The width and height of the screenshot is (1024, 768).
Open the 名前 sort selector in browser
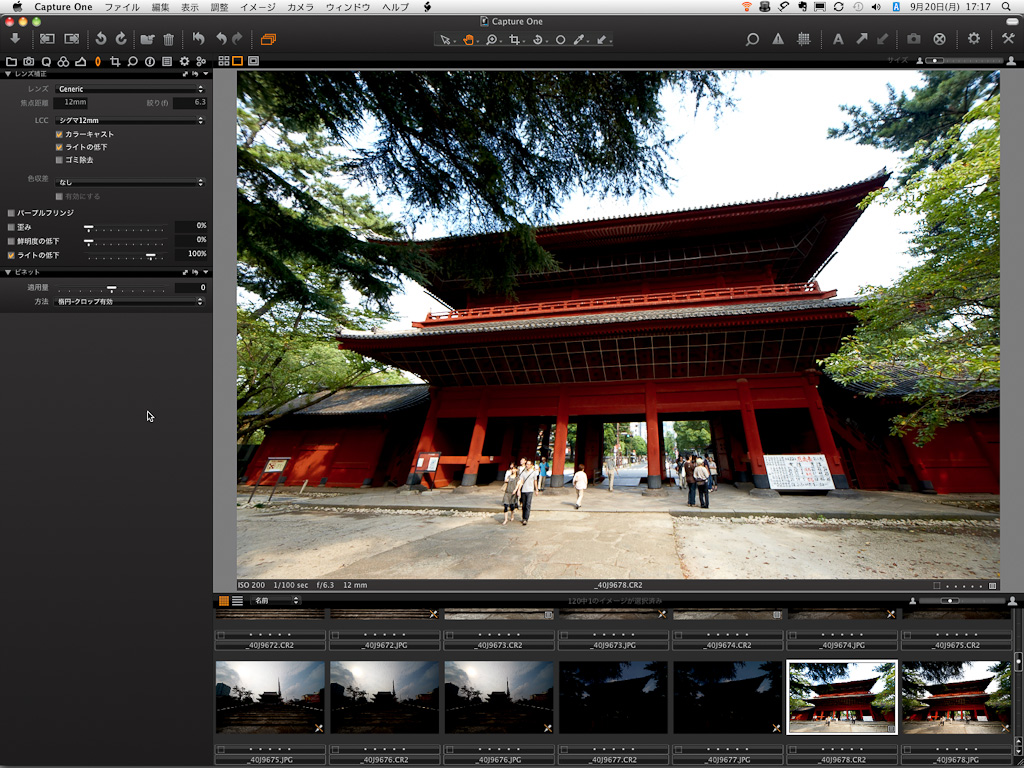(276, 601)
